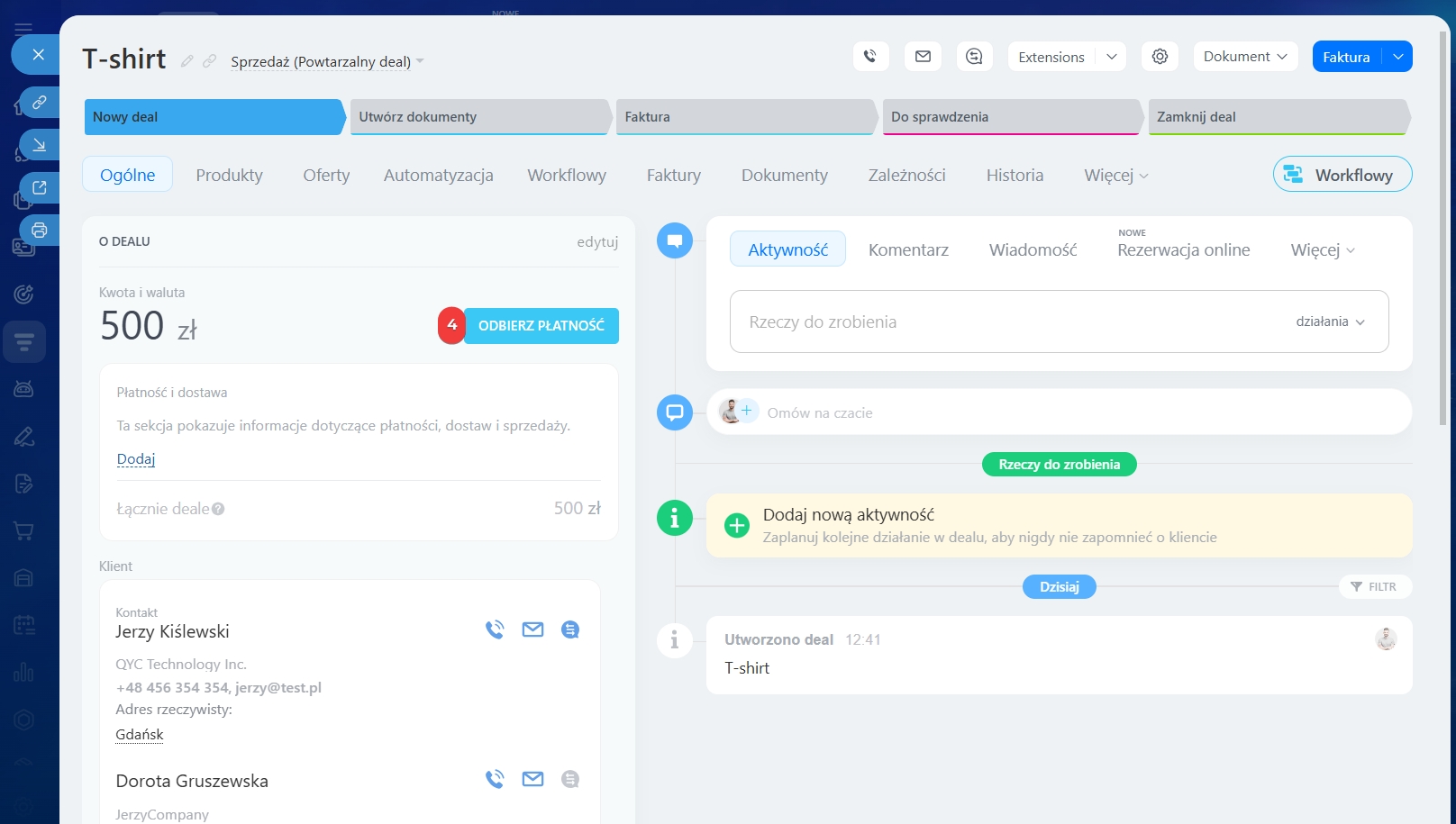Screen dimensions: 1456x824
Task: Expand the Extensions dropdown arrow
Action: click(1112, 57)
